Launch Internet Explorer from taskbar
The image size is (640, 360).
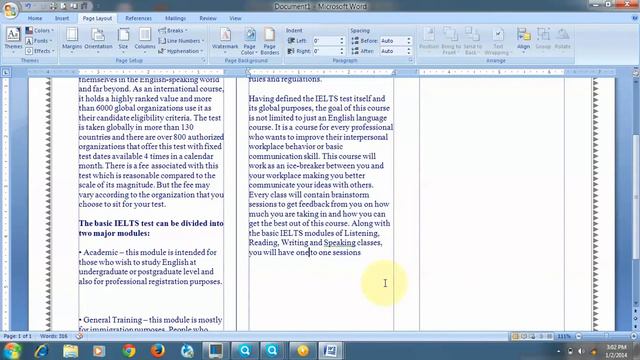click(x=41, y=351)
